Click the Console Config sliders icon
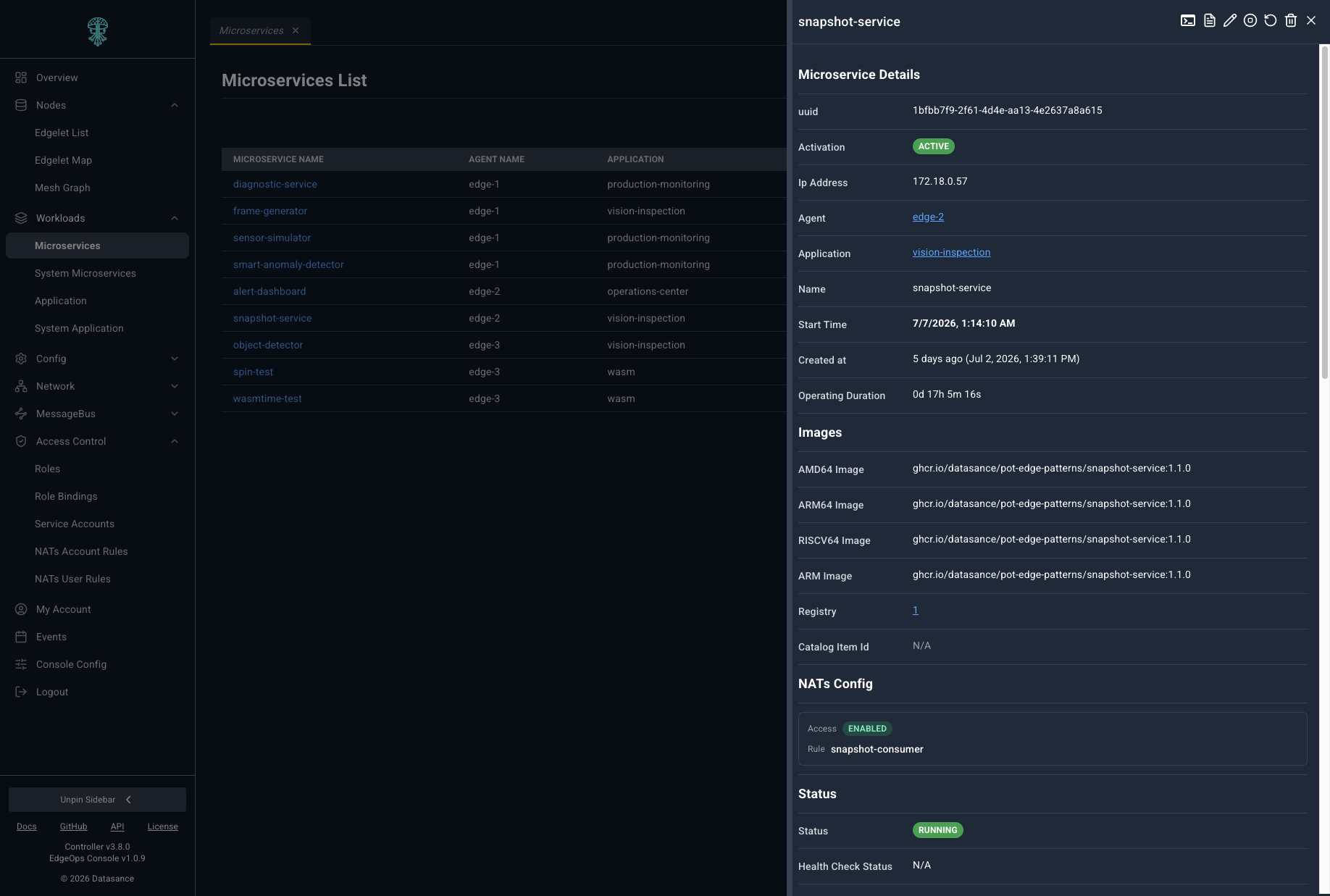Screen dimensions: 1330x896 (21, 664)
